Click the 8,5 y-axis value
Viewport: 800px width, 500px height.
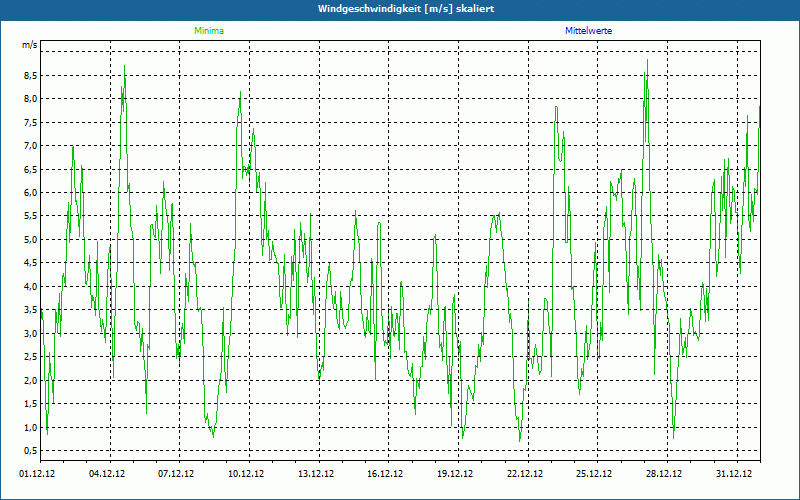[x=31, y=76]
